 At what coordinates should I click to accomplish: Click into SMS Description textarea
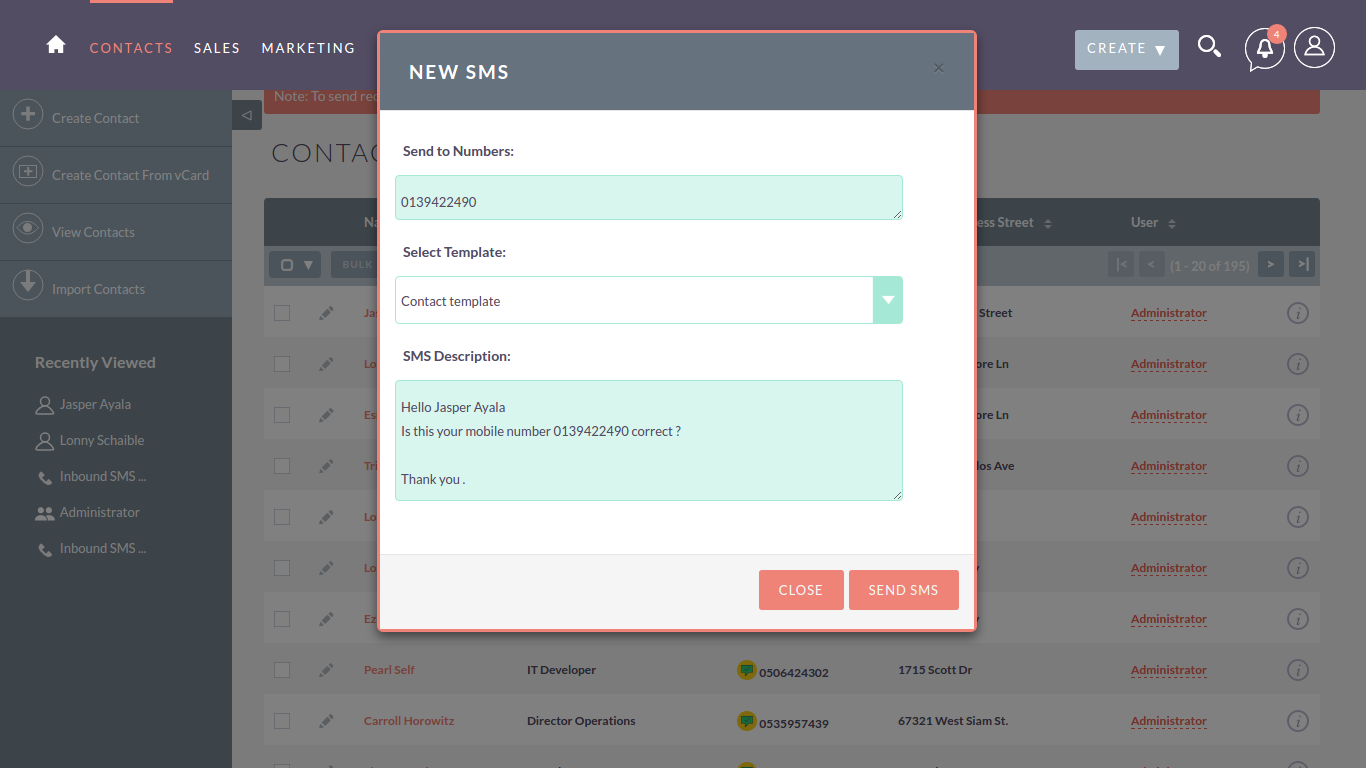click(x=649, y=440)
